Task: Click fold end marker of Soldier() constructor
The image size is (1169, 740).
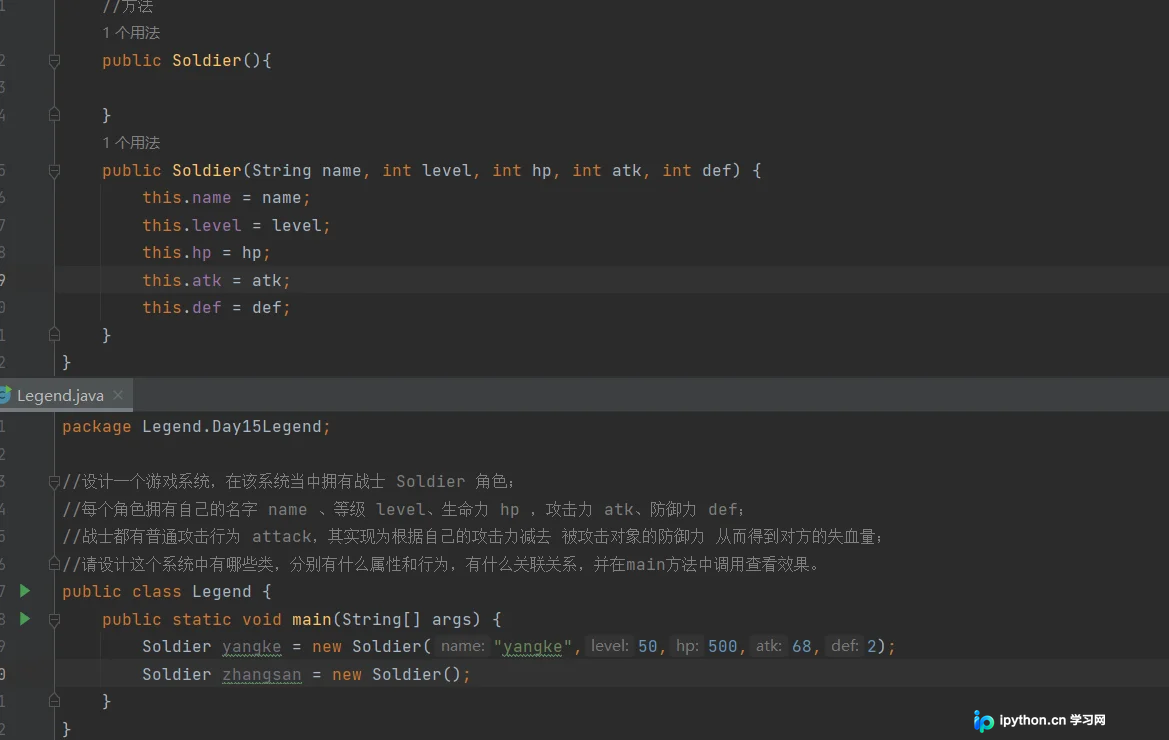Action: [54, 115]
